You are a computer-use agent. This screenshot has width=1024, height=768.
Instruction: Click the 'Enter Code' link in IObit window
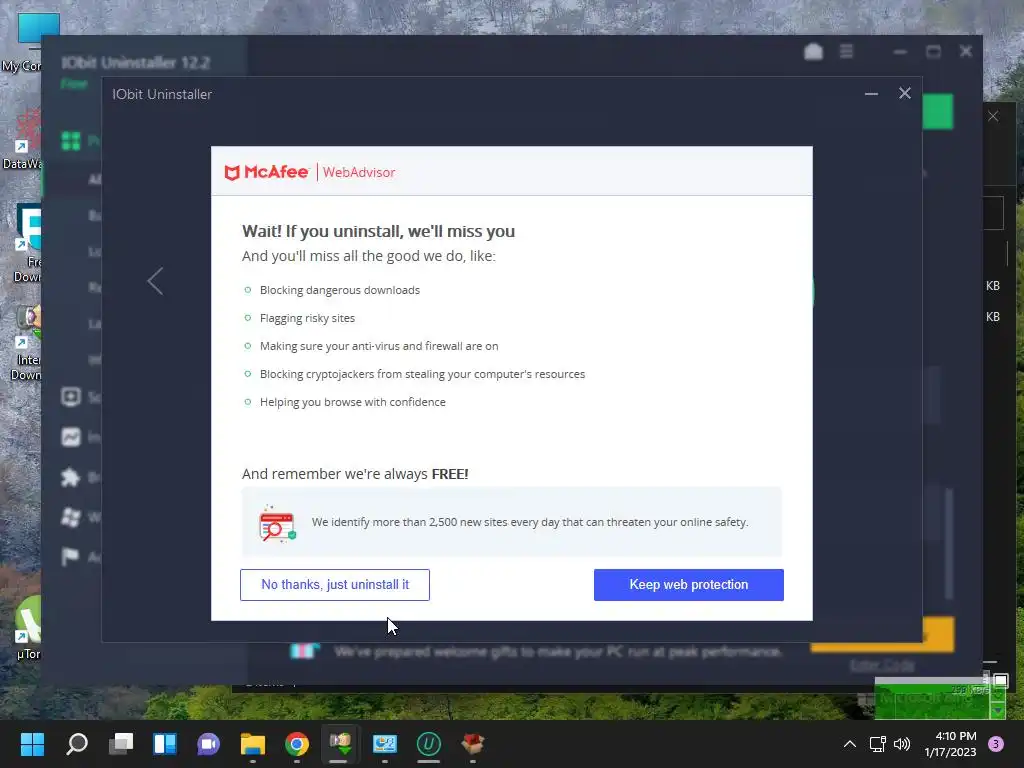(x=882, y=665)
